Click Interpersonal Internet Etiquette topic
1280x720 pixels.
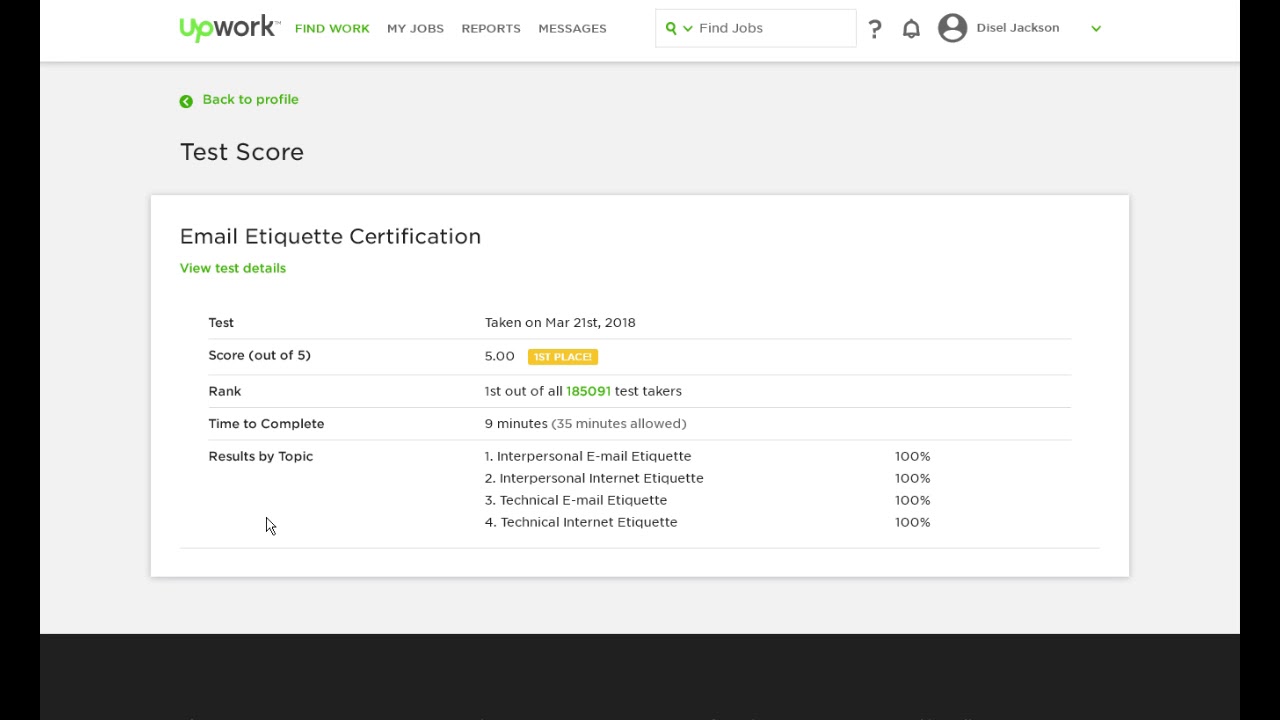(x=601, y=478)
